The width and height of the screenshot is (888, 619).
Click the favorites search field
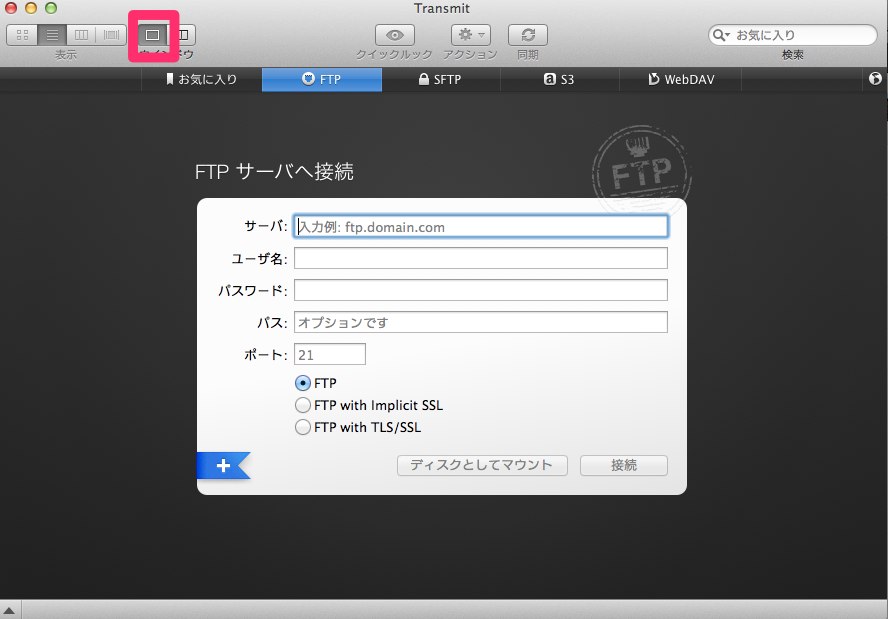(x=792, y=35)
